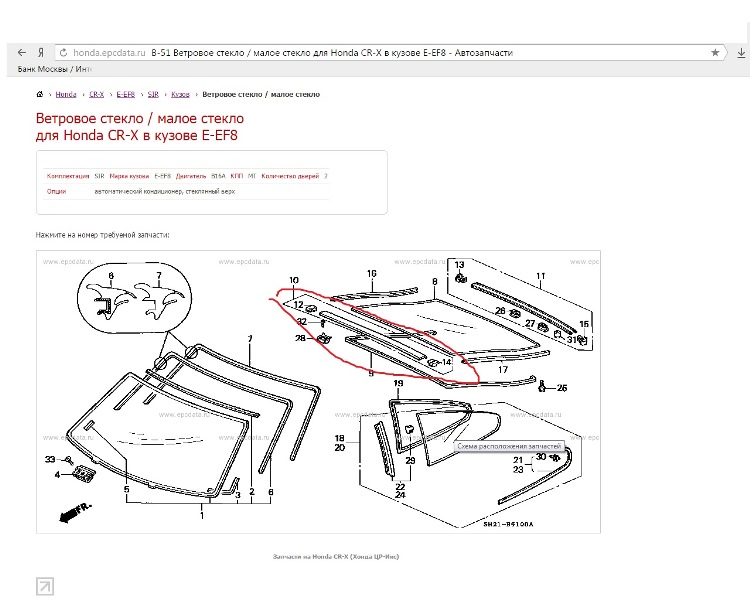
Task: Open the Yandex 'Я' home button
Action: coord(41,53)
